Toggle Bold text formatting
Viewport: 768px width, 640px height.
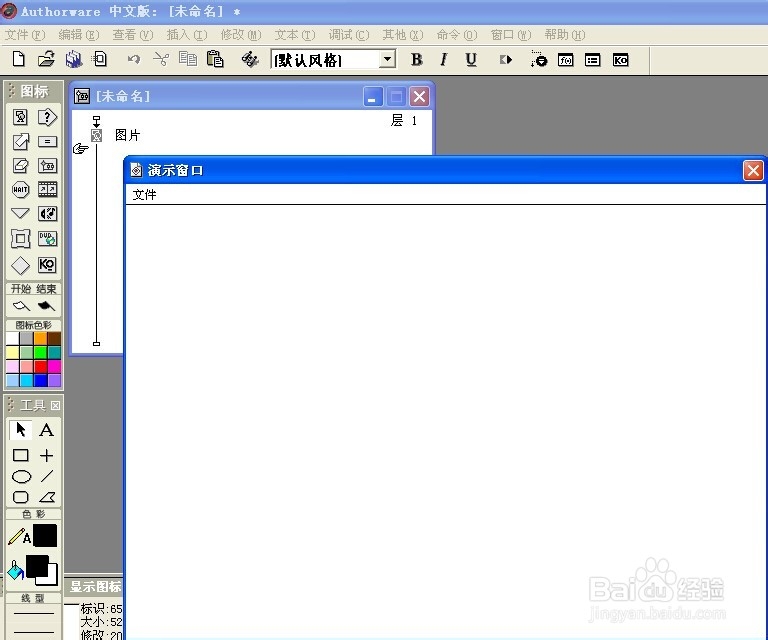point(417,60)
